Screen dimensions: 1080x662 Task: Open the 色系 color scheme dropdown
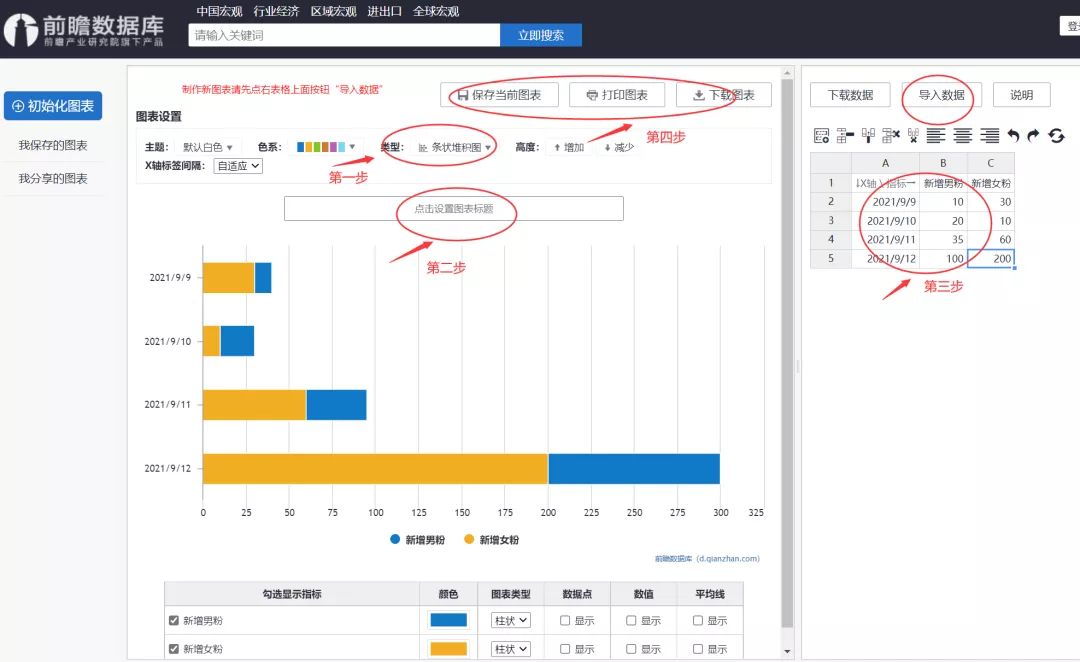click(x=326, y=147)
